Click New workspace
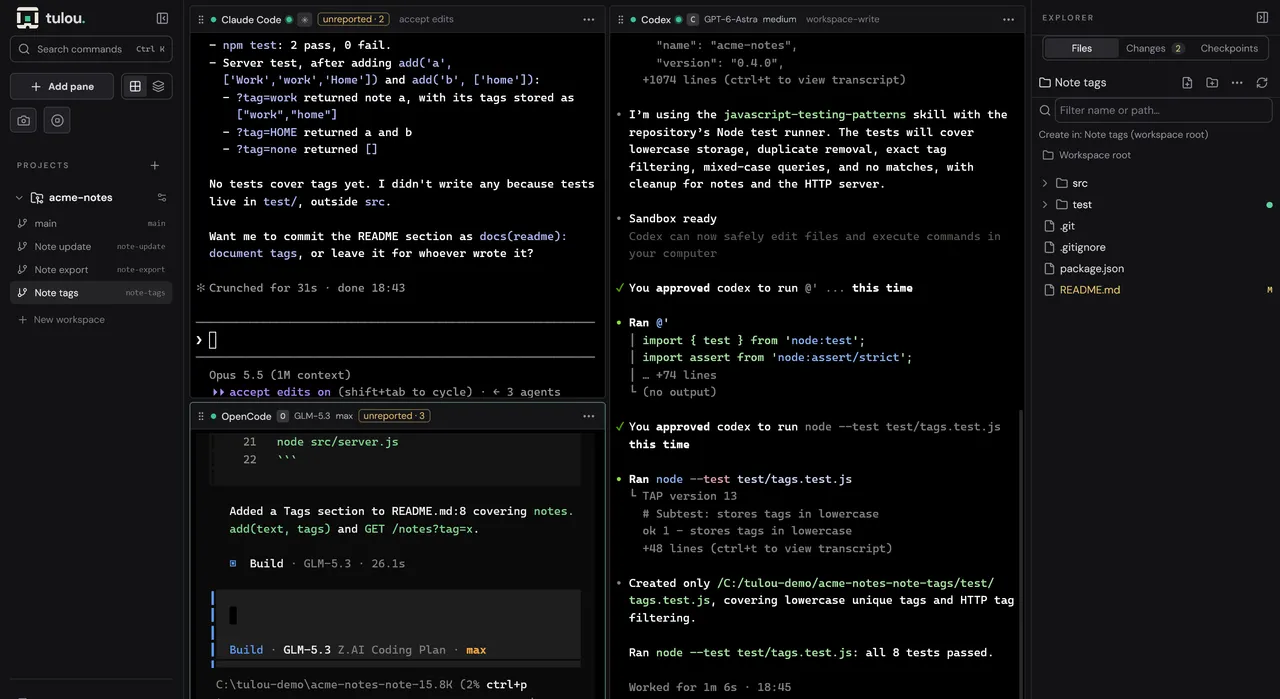The image size is (1280, 699). point(61,319)
